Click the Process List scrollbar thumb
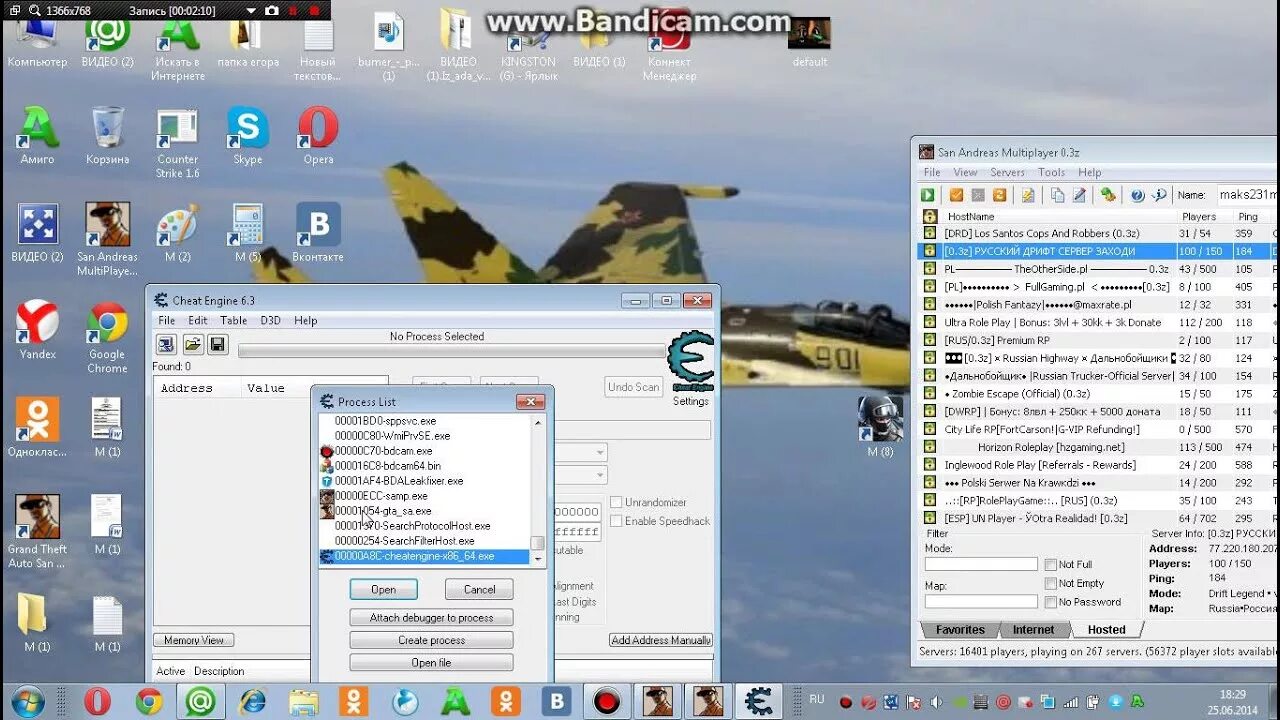This screenshot has width=1280, height=720. coord(538,543)
